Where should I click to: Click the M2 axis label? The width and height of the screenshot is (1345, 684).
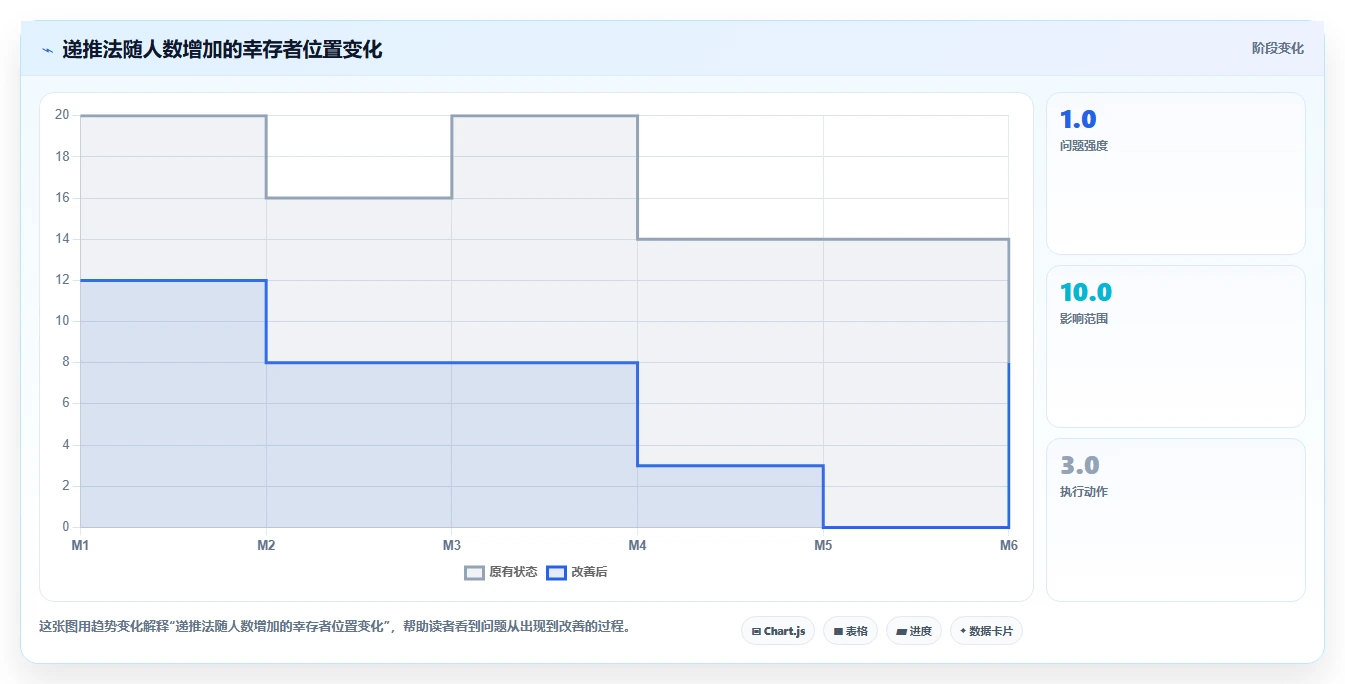pyautogui.click(x=266, y=545)
